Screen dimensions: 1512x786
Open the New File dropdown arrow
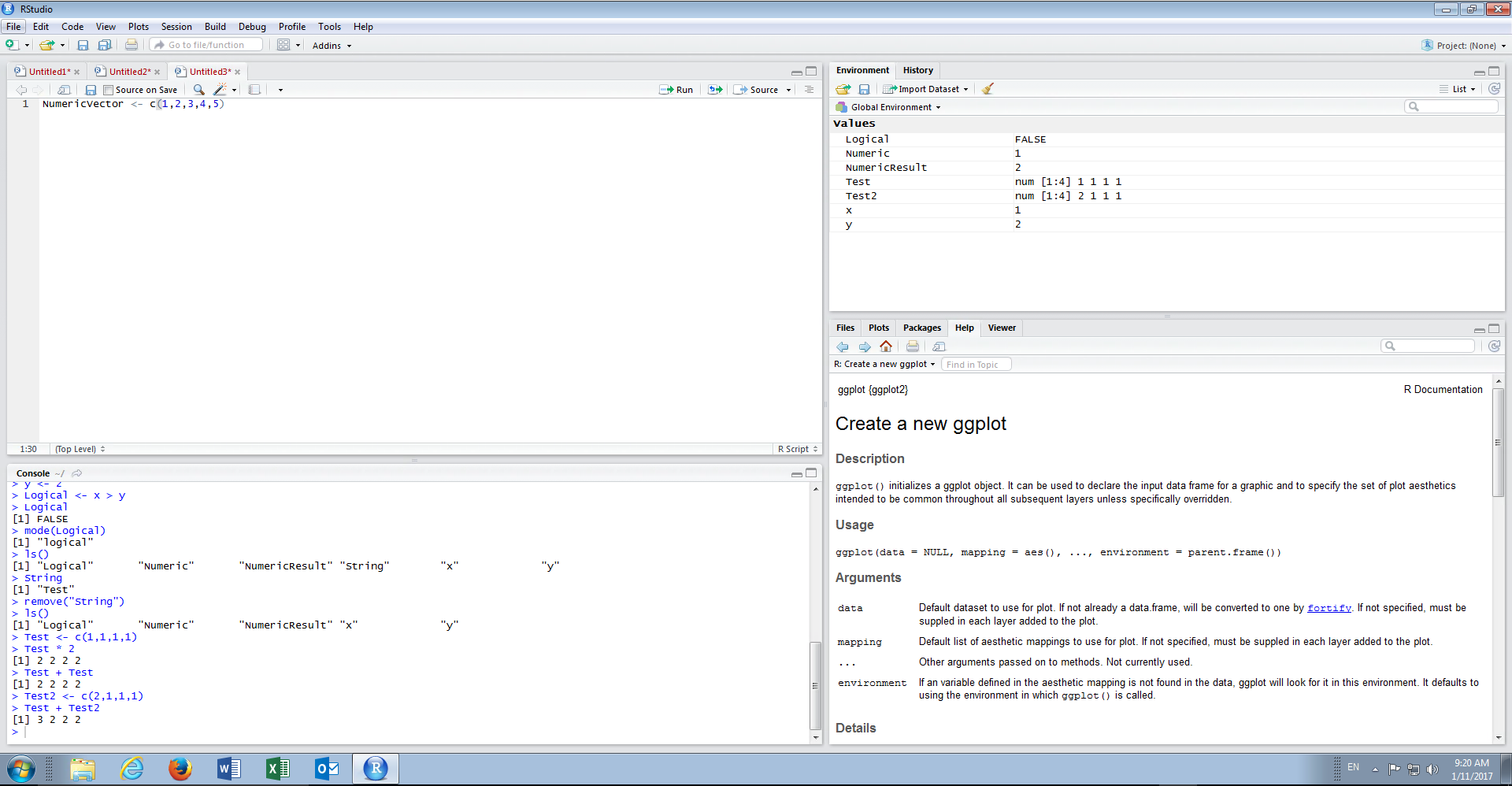tap(27, 46)
